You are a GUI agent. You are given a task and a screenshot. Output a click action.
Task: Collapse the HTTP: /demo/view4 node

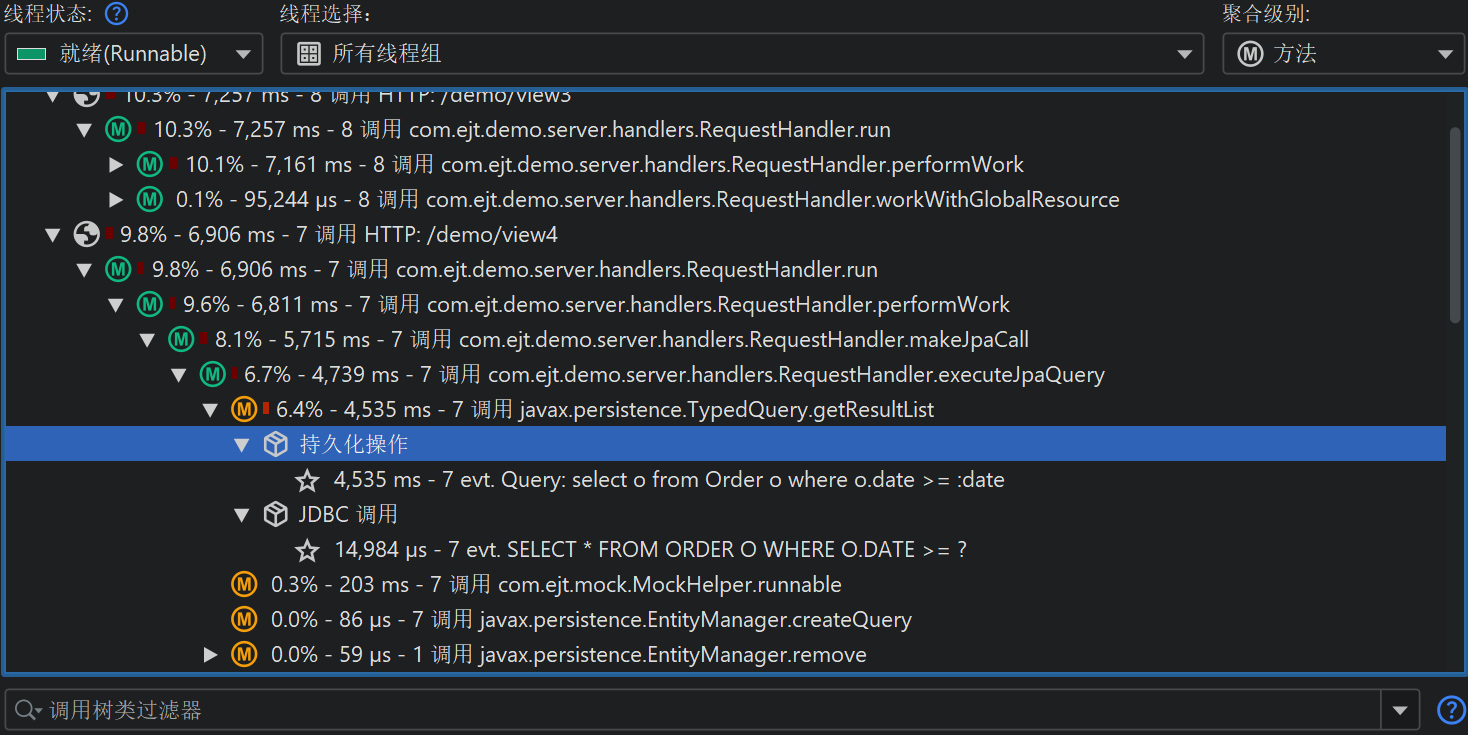(x=54, y=235)
